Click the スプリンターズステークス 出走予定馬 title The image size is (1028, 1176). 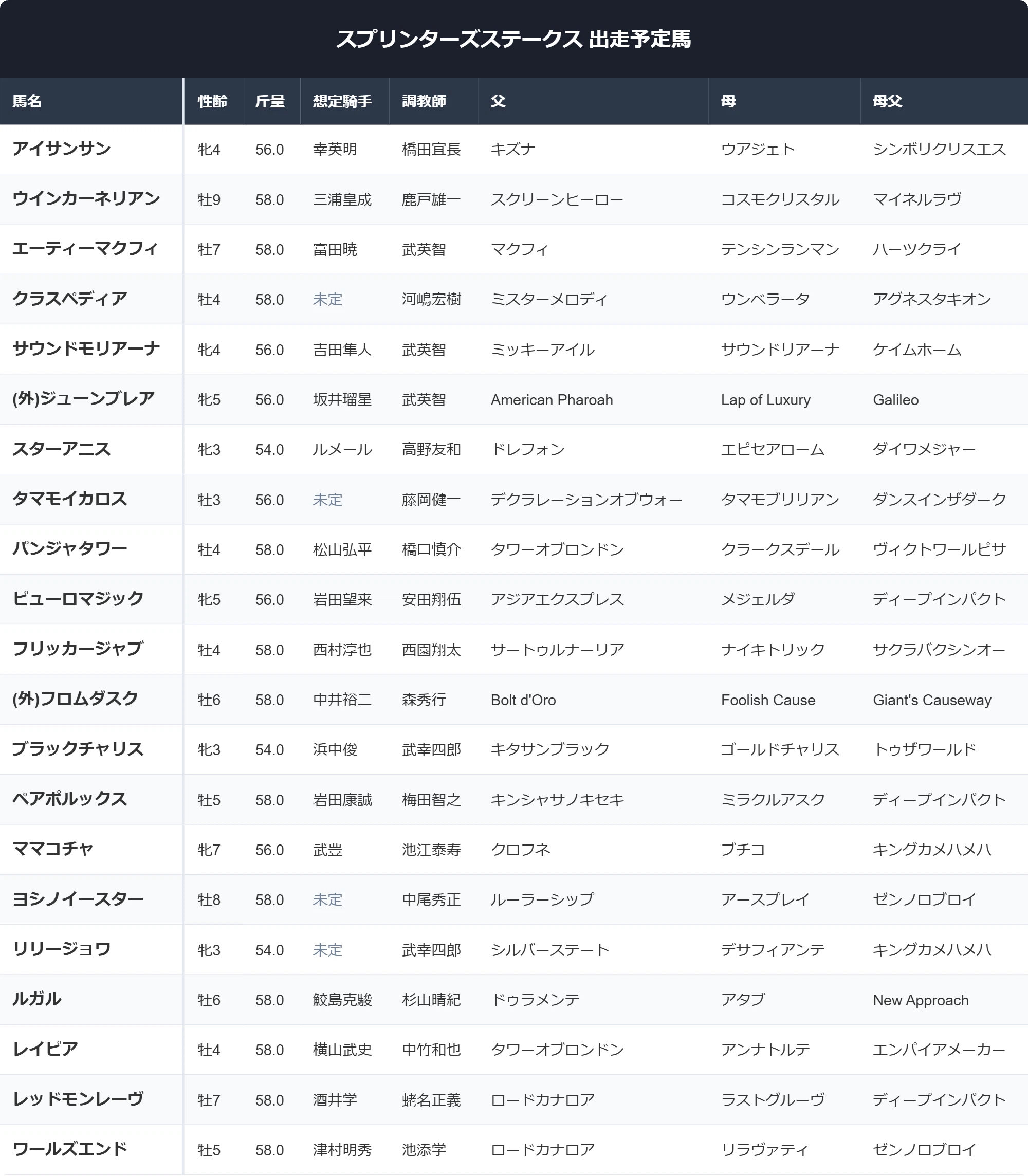pos(513,39)
